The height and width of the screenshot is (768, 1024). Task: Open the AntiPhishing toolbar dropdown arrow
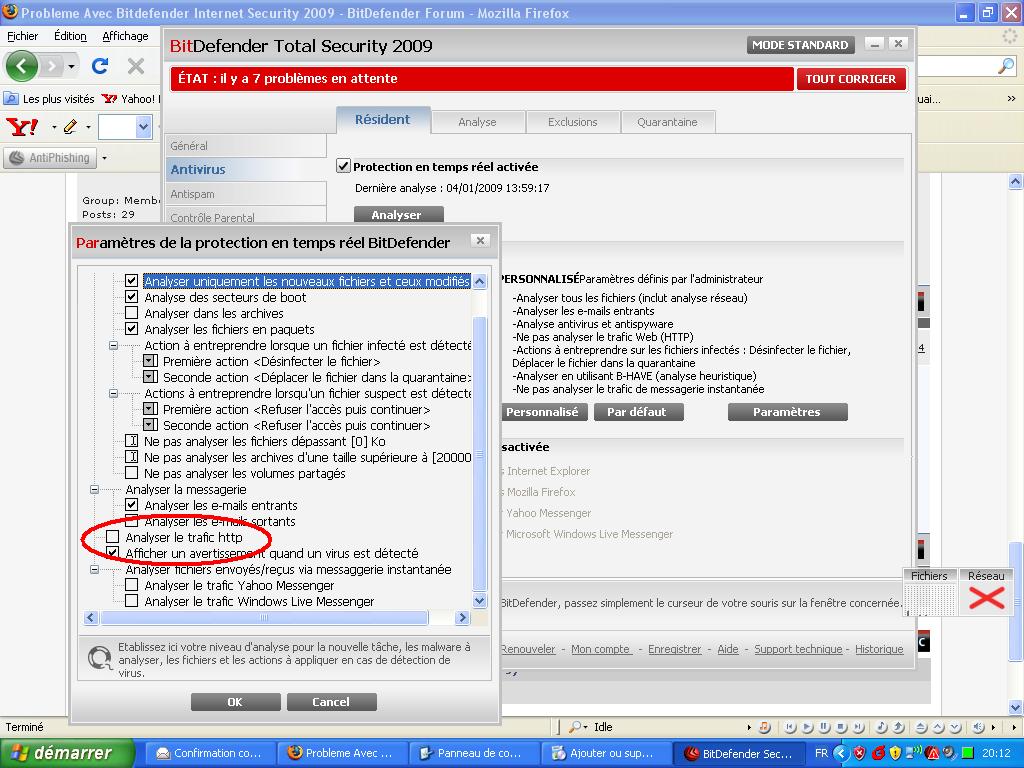(104, 158)
